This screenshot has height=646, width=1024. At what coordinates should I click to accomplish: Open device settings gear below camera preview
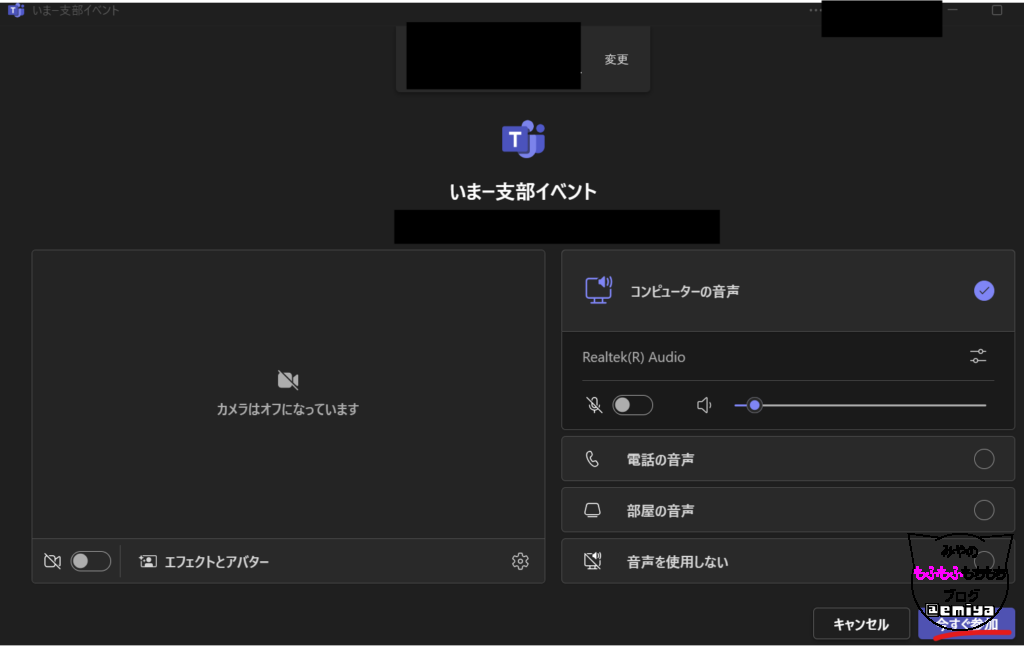pos(520,562)
